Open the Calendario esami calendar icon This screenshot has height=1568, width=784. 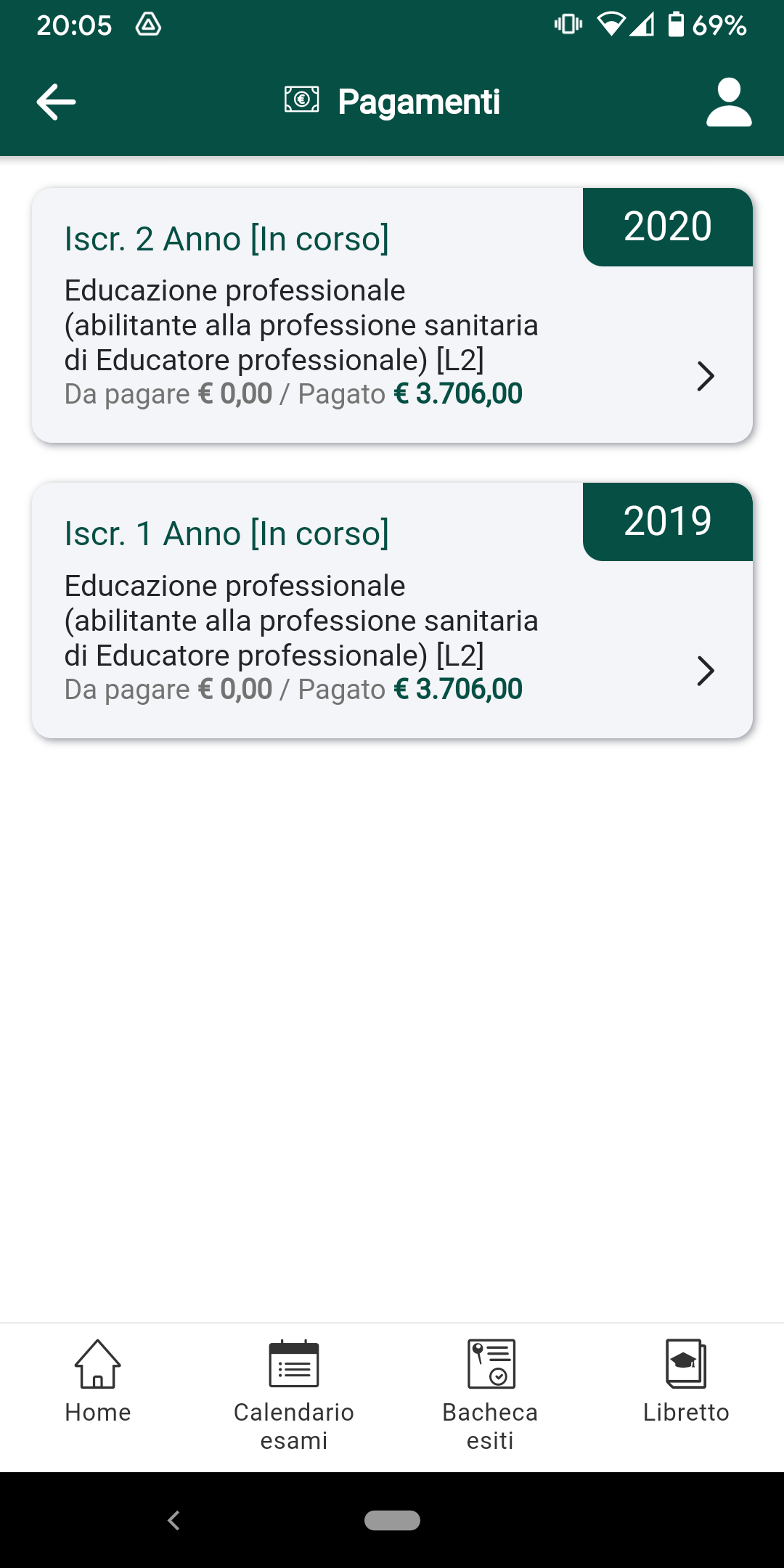coord(294,1363)
